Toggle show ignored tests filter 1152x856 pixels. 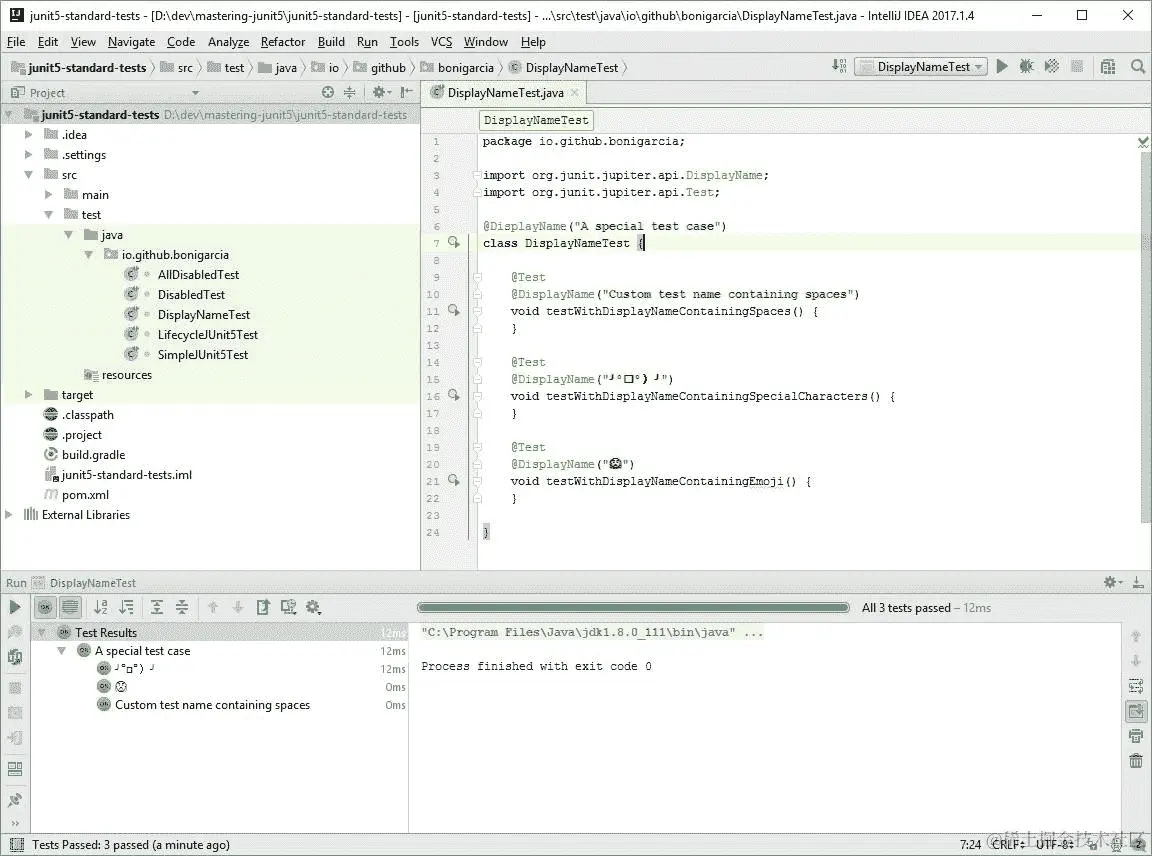(x=70, y=607)
